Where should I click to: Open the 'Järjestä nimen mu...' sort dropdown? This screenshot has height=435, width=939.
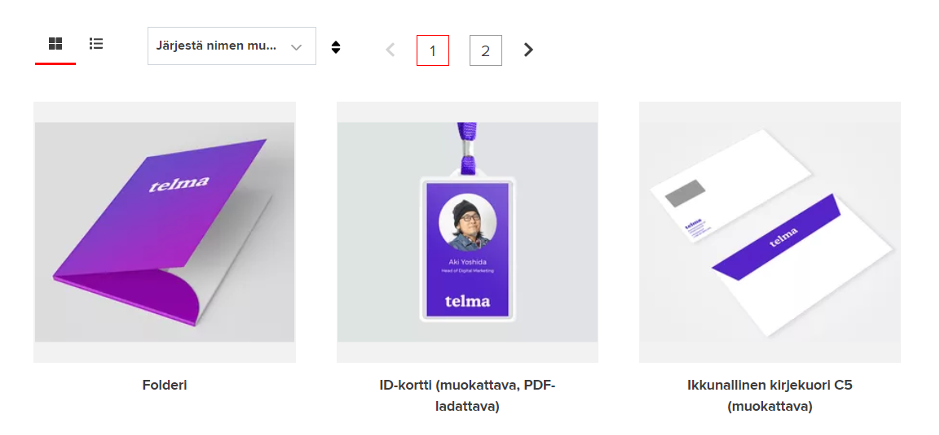pos(231,46)
